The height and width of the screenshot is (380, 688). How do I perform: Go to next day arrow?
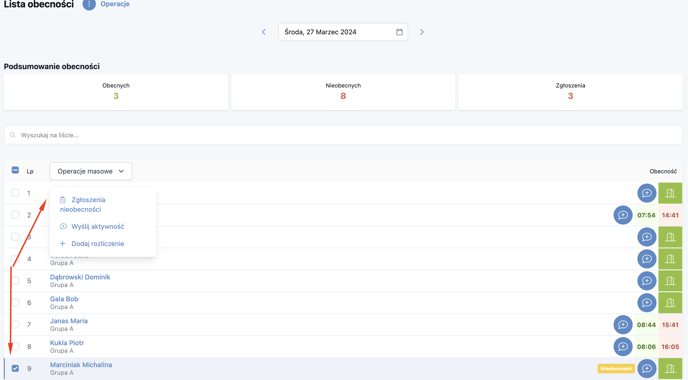point(422,32)
